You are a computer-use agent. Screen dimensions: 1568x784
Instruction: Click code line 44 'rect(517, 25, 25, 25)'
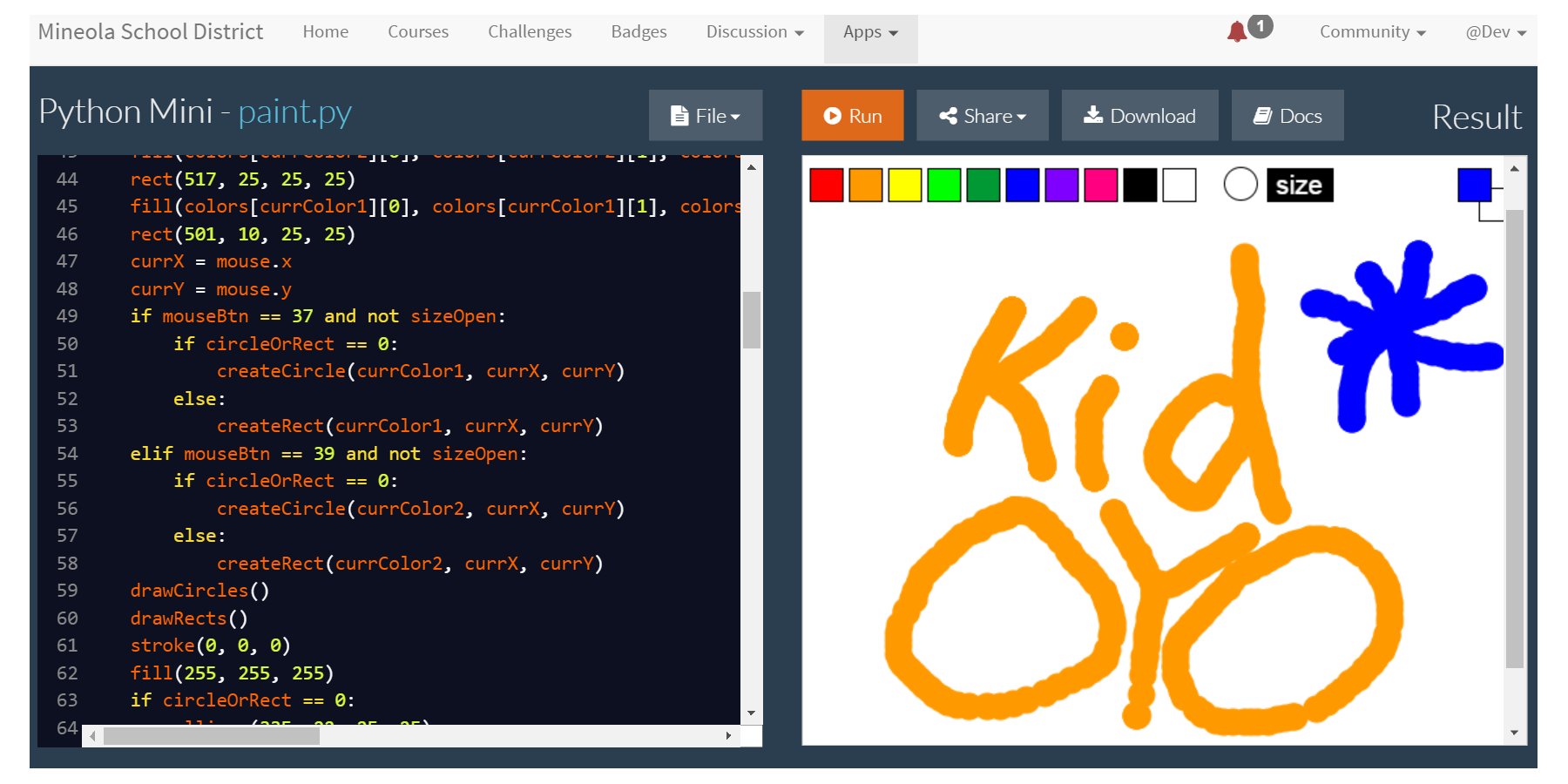click(x=242, y=179)
